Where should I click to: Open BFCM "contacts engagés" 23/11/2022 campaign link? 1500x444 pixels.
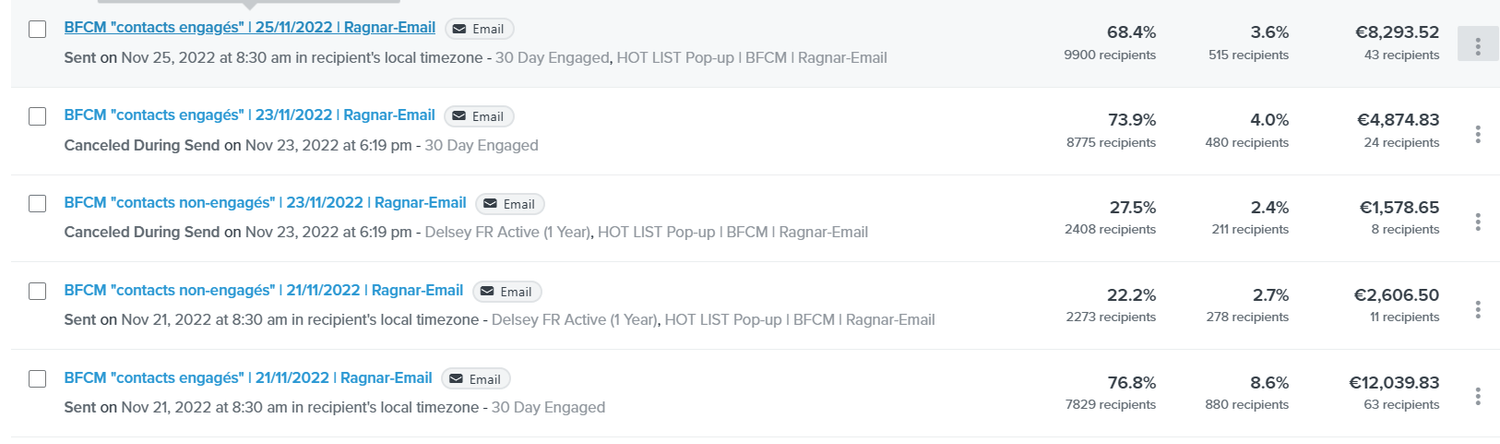pyautogui.click(x=249, y=115)
